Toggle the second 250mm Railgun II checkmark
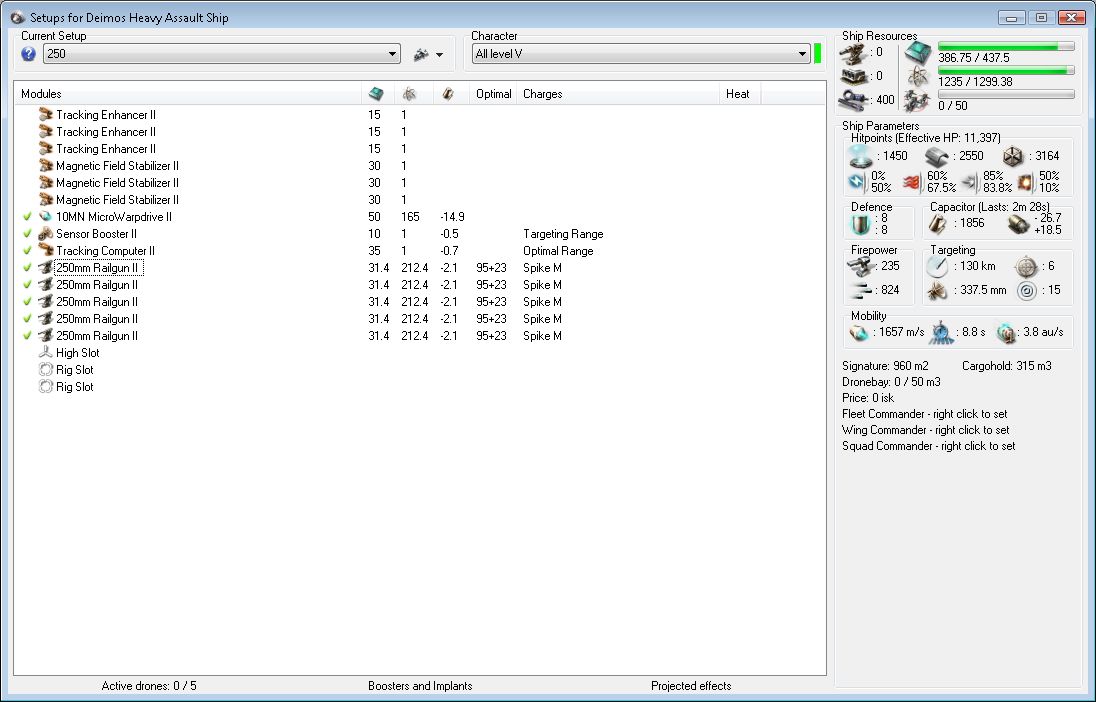Viewport: 1096px width, 702px height. tap(27, 285)
